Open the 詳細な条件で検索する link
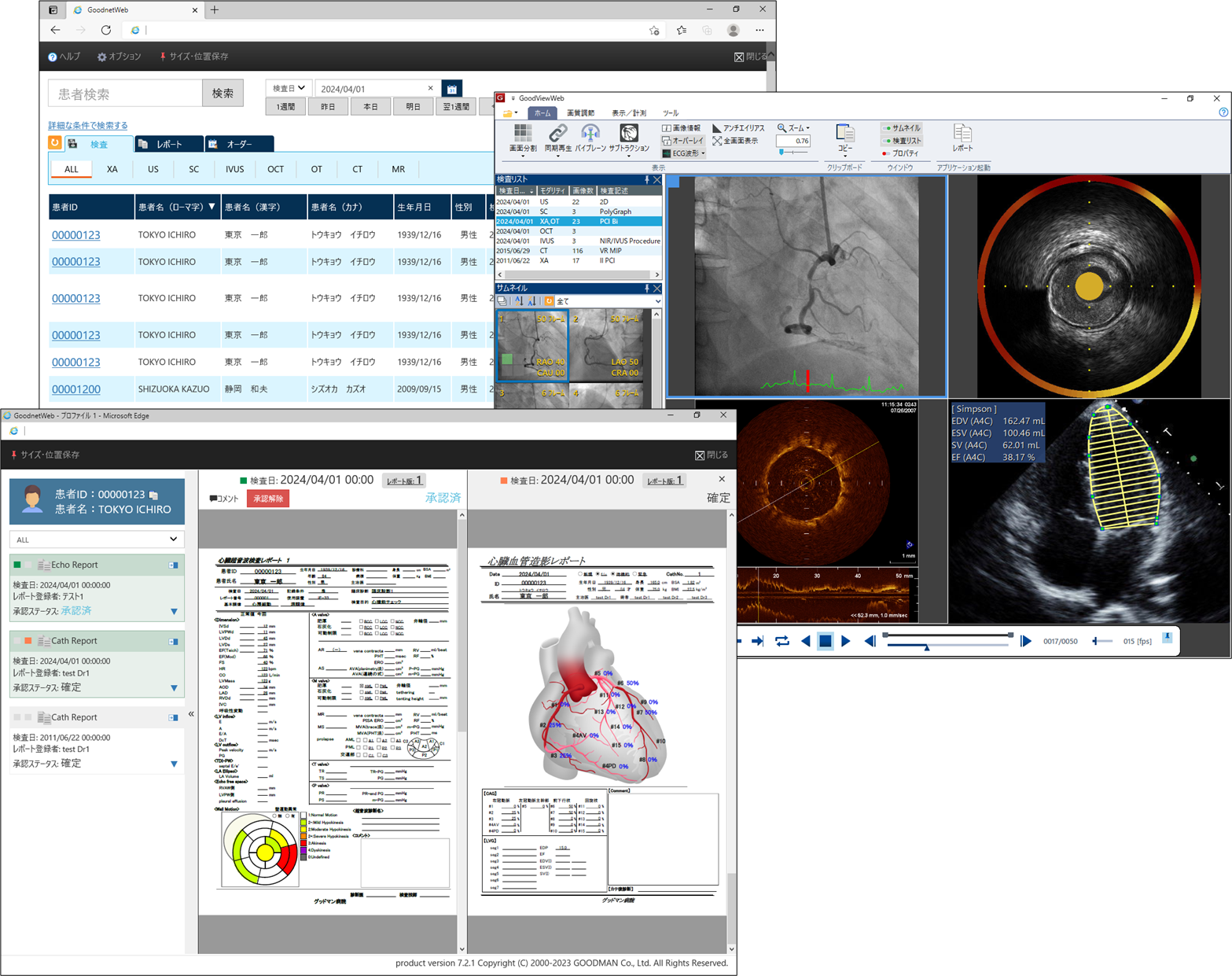Viewport: 1232px width, 976px height. coord(88,126)
